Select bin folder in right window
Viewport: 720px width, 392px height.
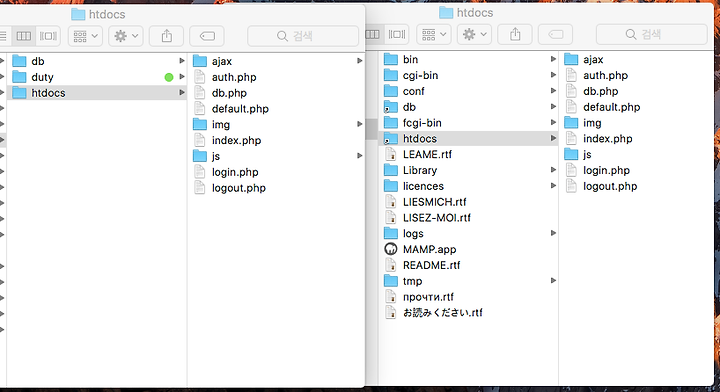pyautogui.click(x=468, y=59)
